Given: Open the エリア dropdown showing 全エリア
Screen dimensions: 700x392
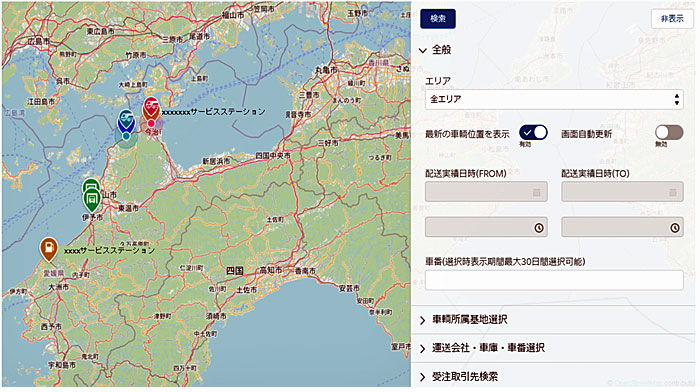Looking at the screenshot, I should (x=554, y=99).
